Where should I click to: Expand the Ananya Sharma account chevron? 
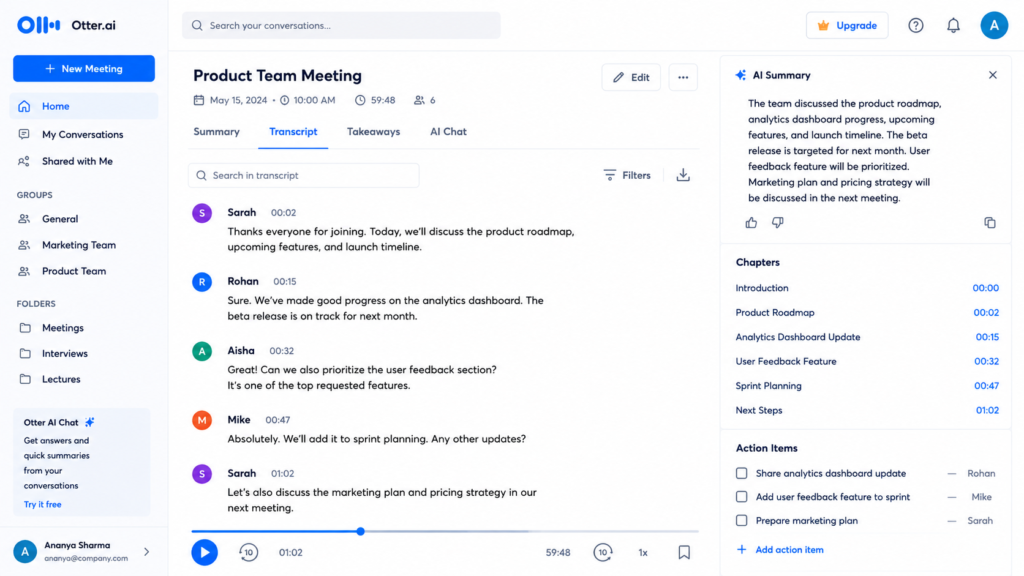(146, 552)
